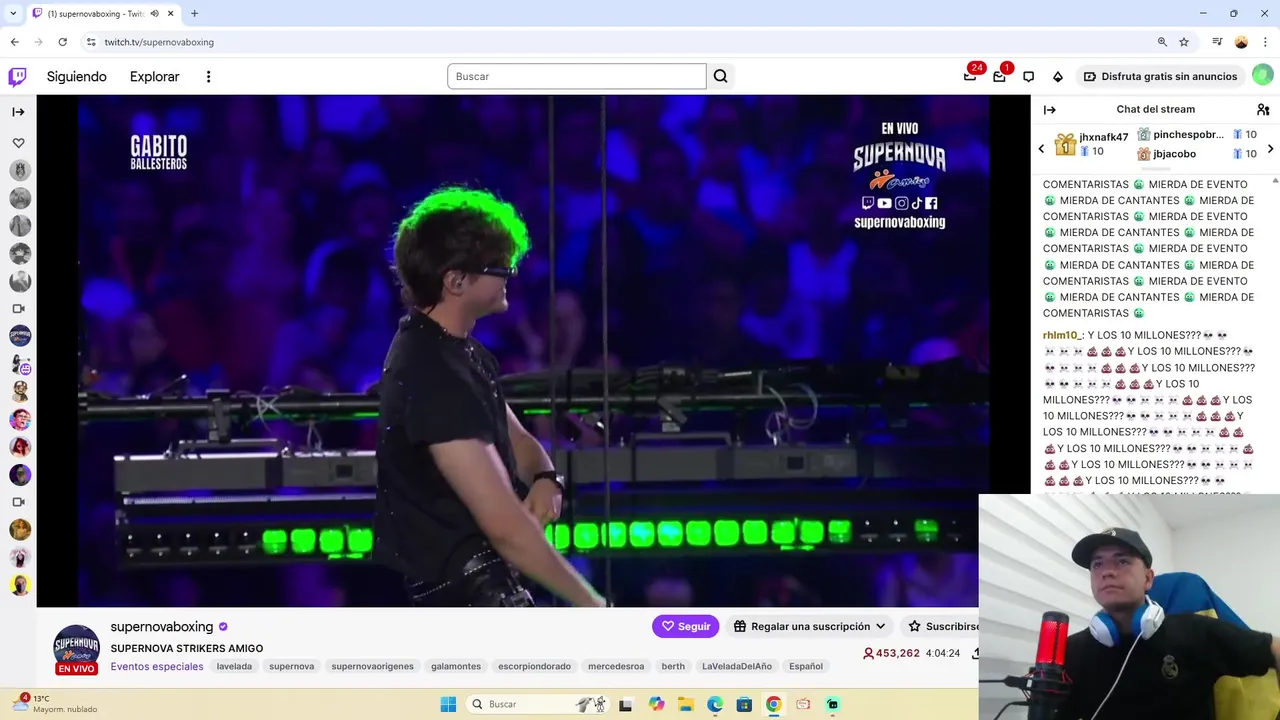Open File Explorer from the taskbar
This screenshot has width=1280, height=720.
tap(685, 704)
